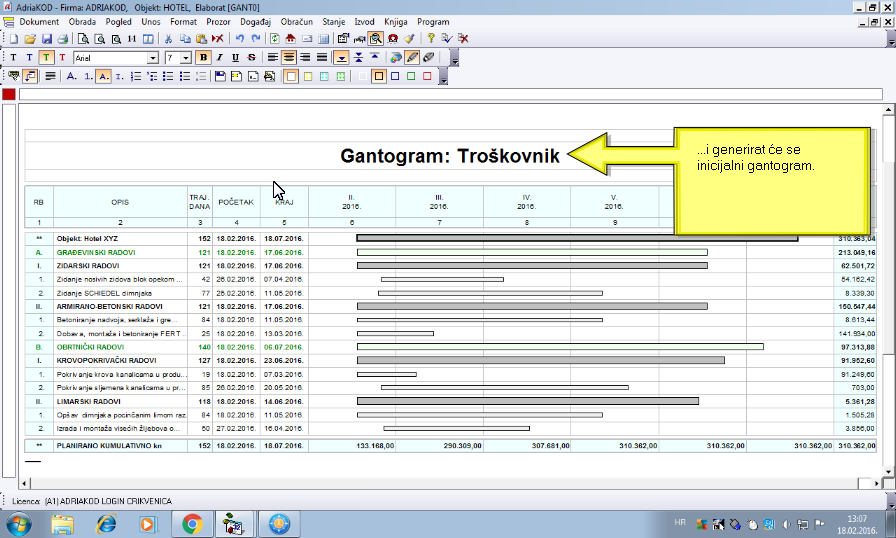Print the gantogram via the printer icon
896x538 pixels.
pyautogui.click(x=63, y=39)
